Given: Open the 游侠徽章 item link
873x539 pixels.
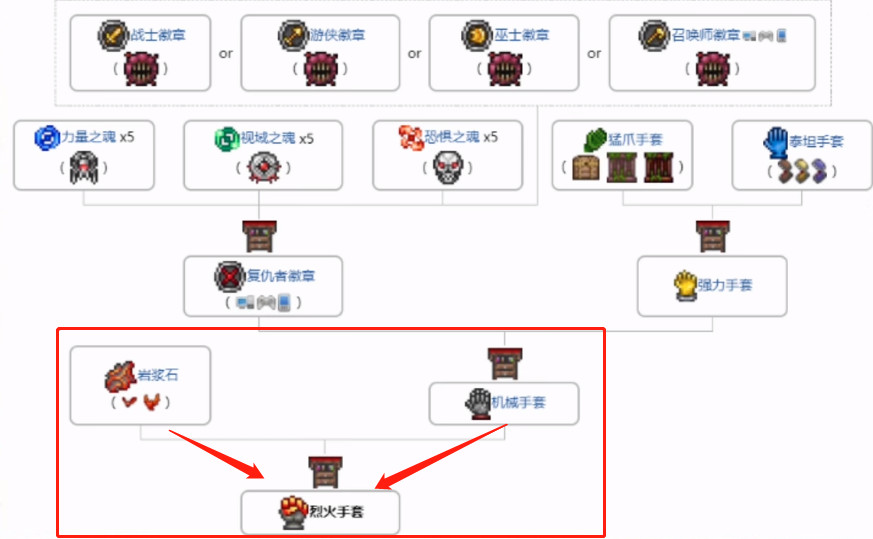Looking at the screenshot, I should (x=337, y=35).
